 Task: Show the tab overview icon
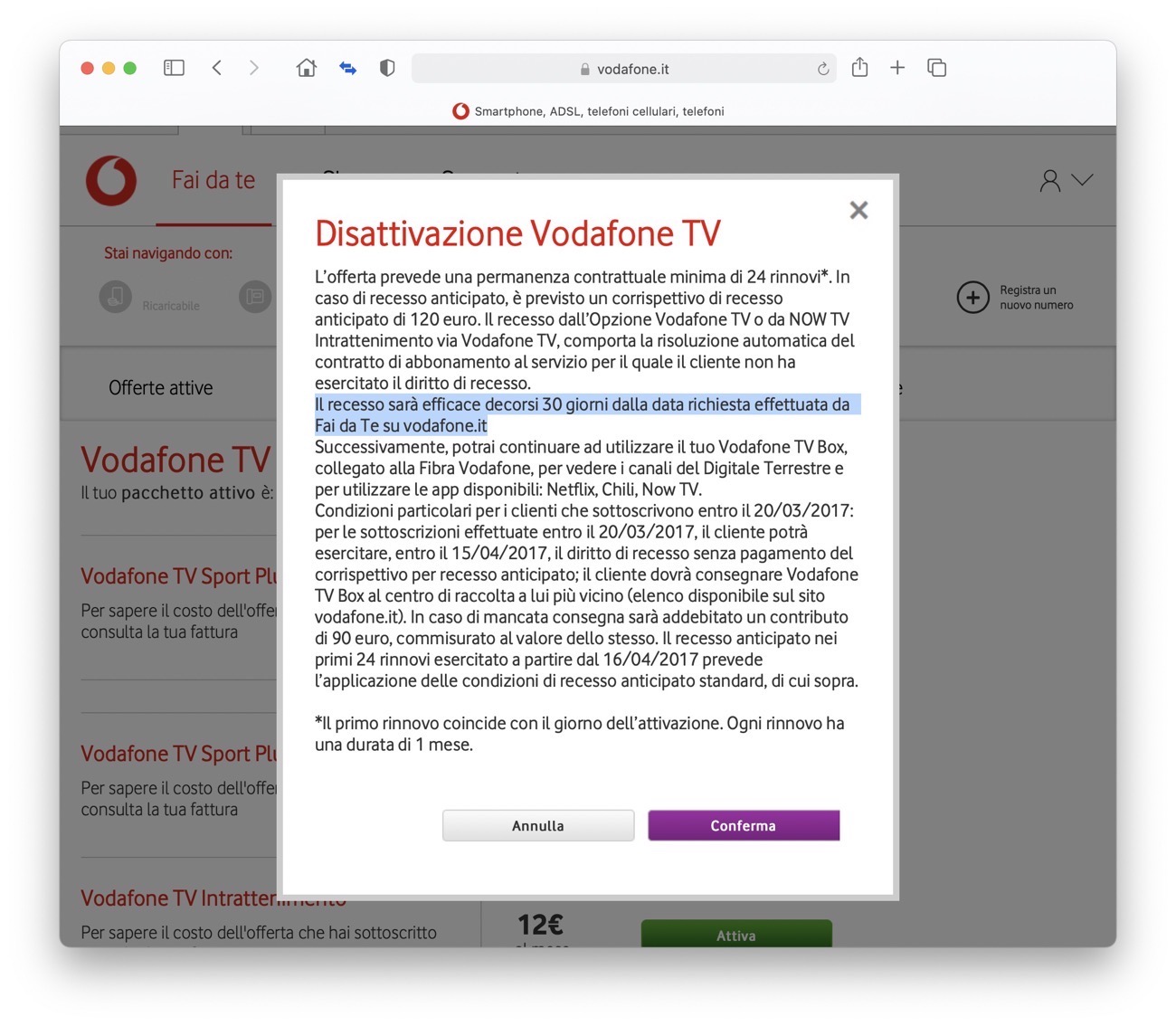(937, 68)
